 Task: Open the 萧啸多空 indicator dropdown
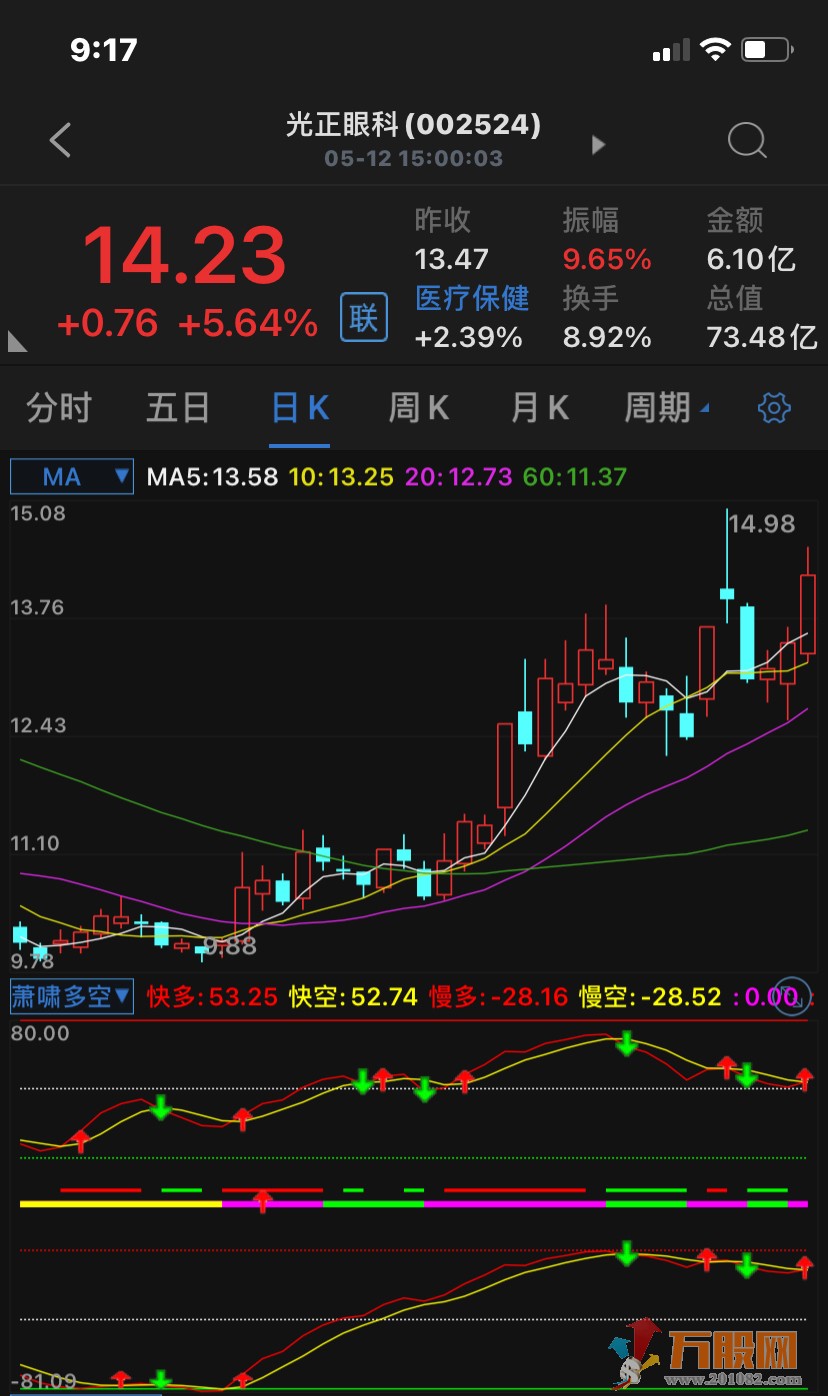72,996
